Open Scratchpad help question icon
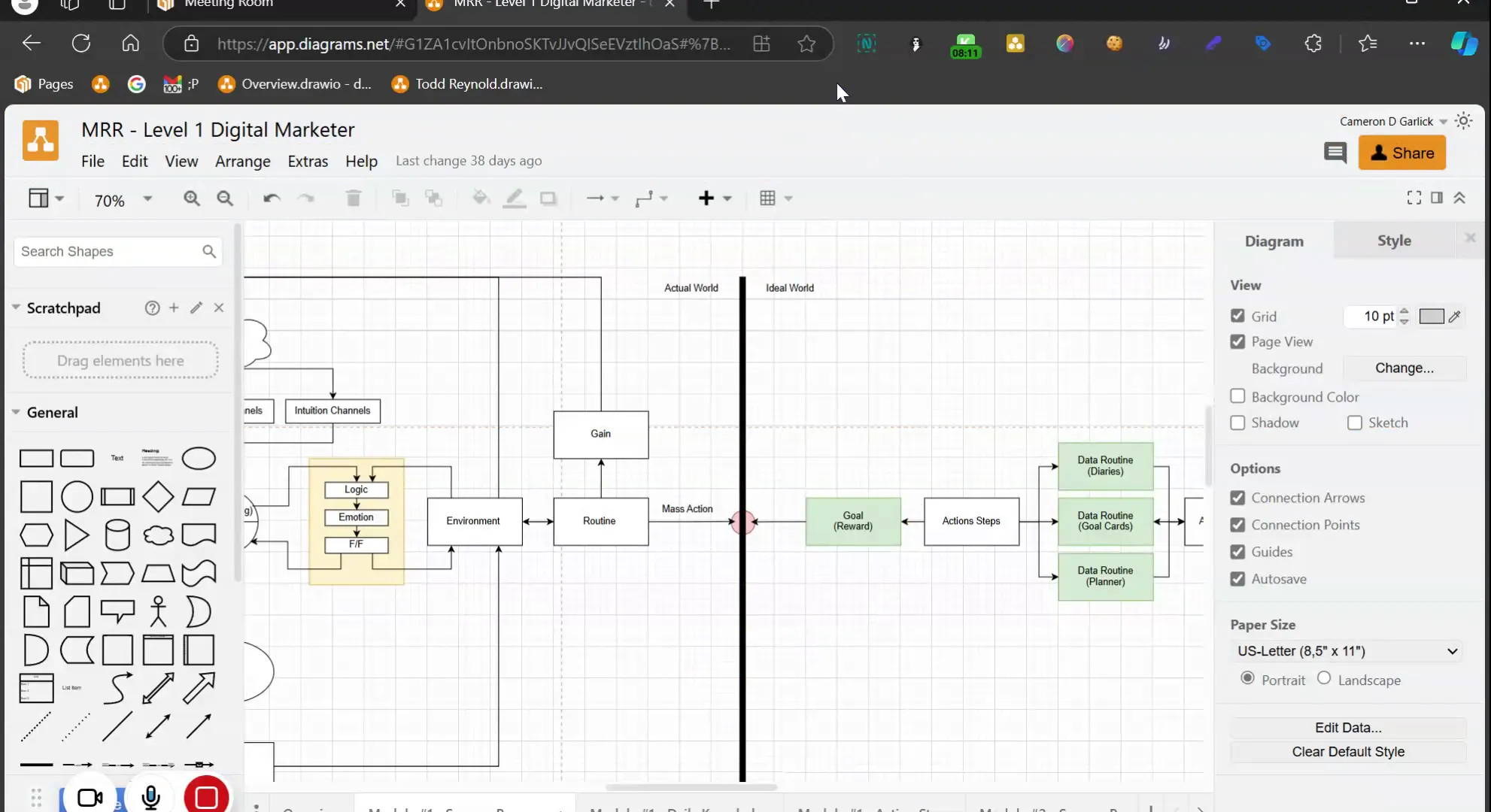The height and width of the screenshot is (812, 1491). point(152,308)
